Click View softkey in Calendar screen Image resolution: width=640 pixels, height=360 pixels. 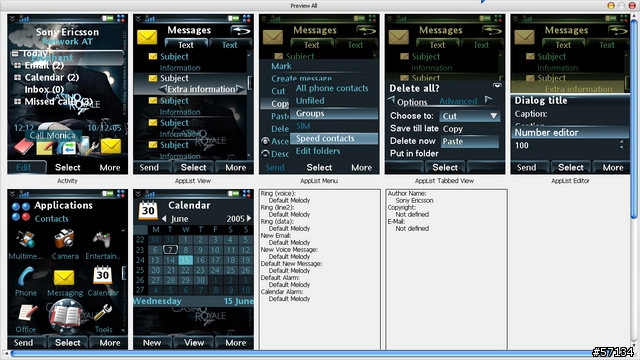(194, 343)
